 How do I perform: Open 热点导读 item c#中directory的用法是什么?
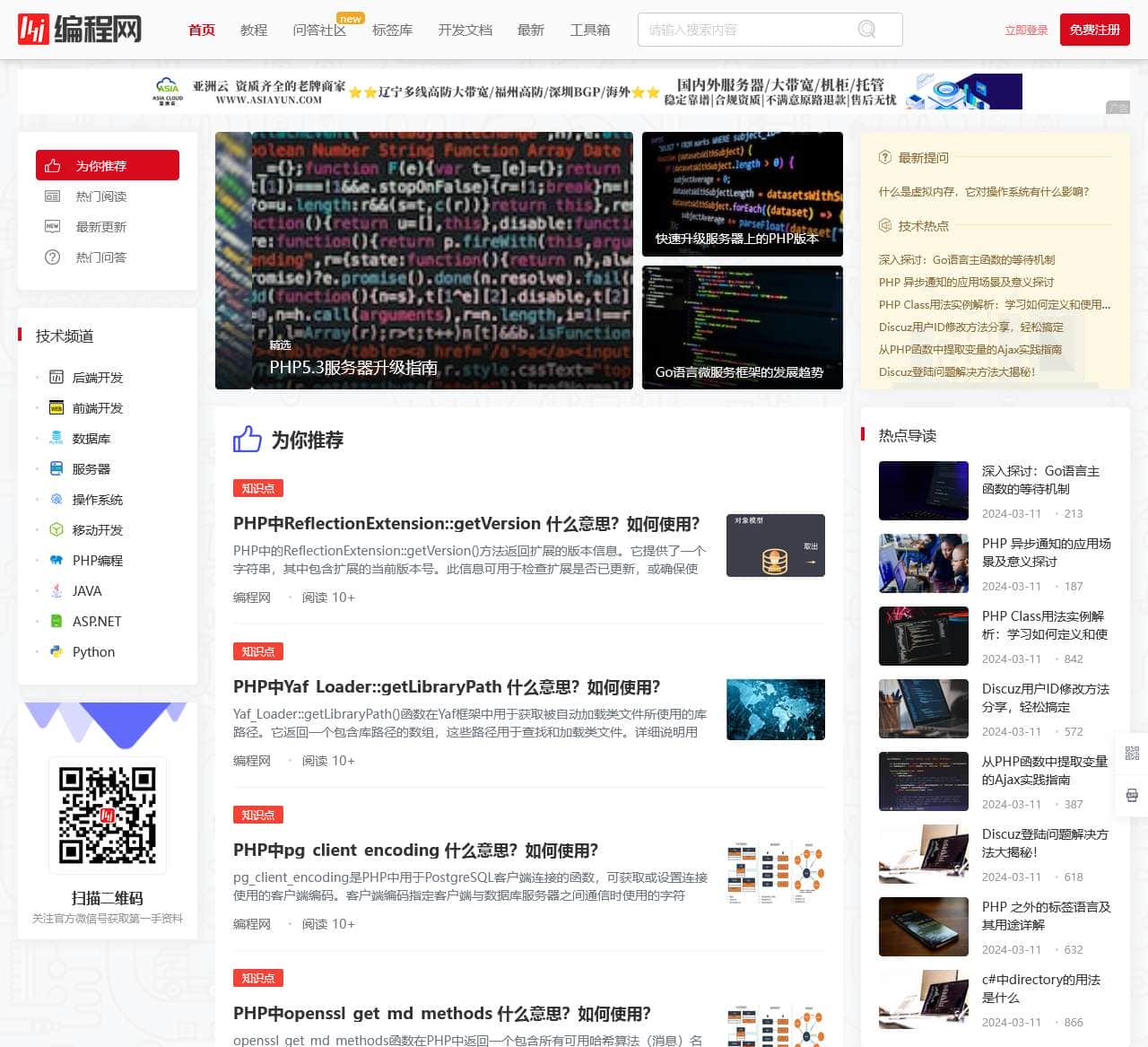(x=1041, y=989)
